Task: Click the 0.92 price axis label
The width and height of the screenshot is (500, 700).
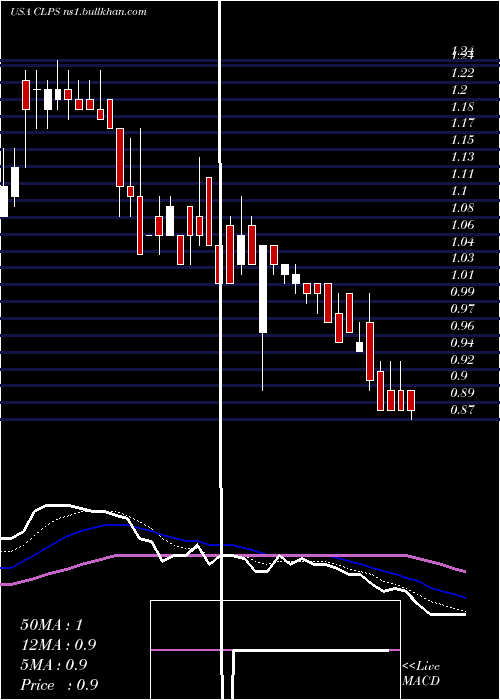Action: 462,359
